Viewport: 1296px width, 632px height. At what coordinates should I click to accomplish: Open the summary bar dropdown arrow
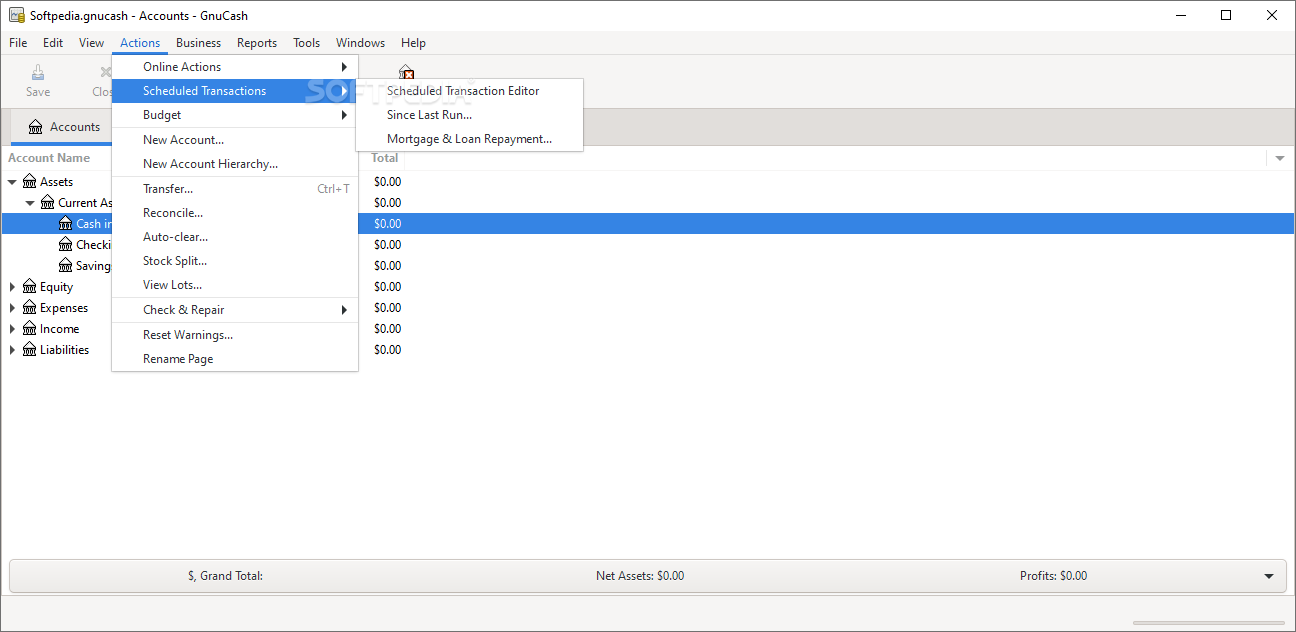1269,576
